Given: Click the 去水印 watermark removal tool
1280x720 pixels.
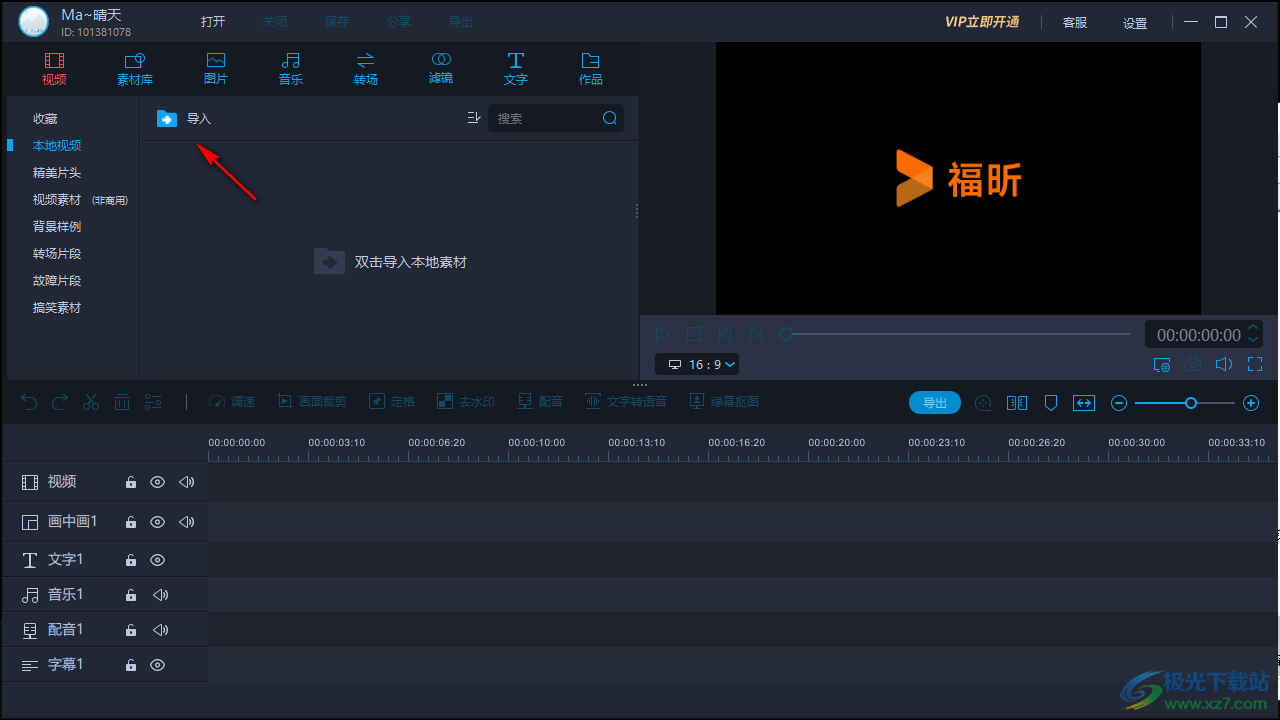Looking at the screenshot, I should [x=466, y=401].
